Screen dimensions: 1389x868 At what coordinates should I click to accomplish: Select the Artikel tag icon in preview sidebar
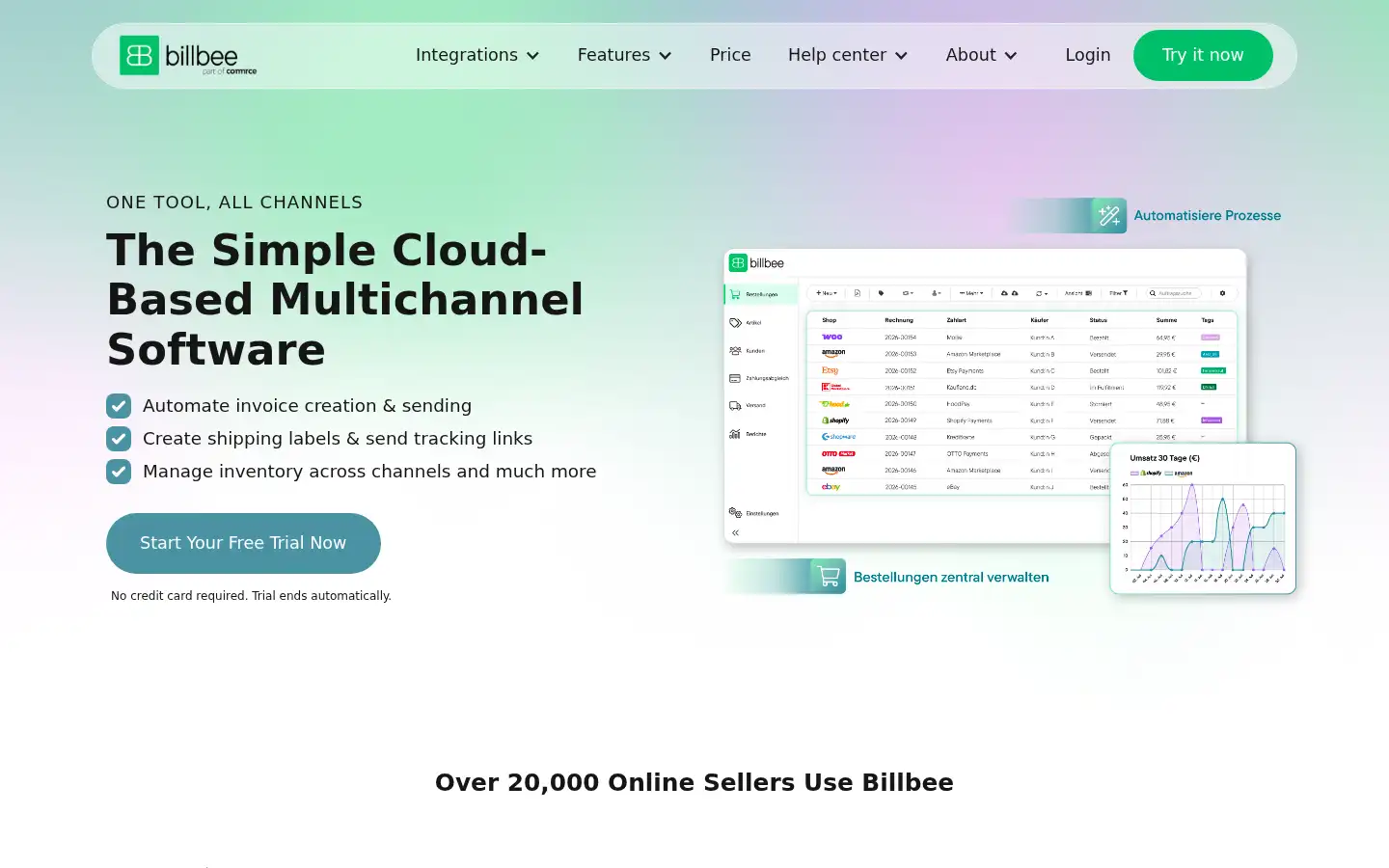pos(735,323)
